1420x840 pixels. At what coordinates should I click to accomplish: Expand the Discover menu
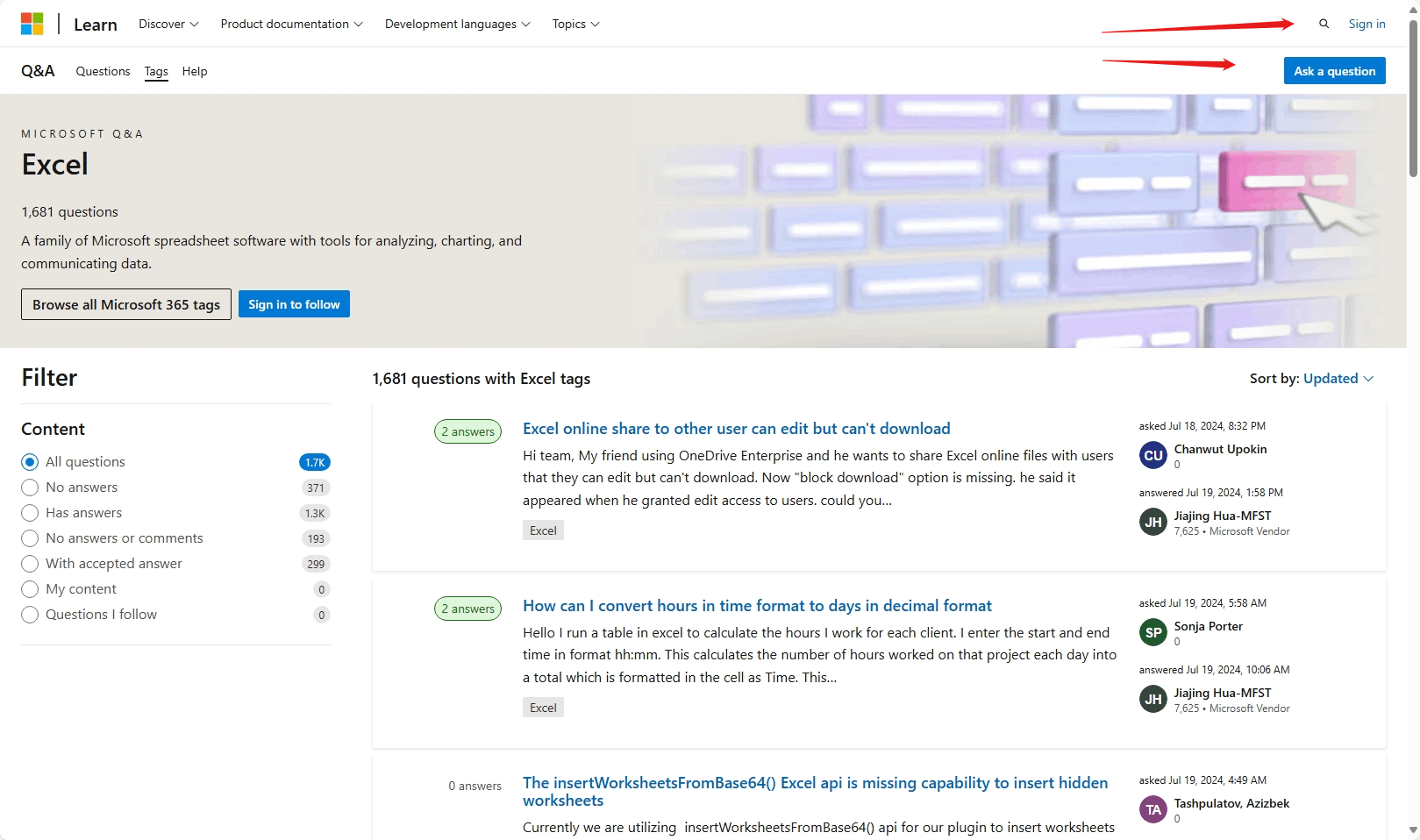[x=168, y=24]
